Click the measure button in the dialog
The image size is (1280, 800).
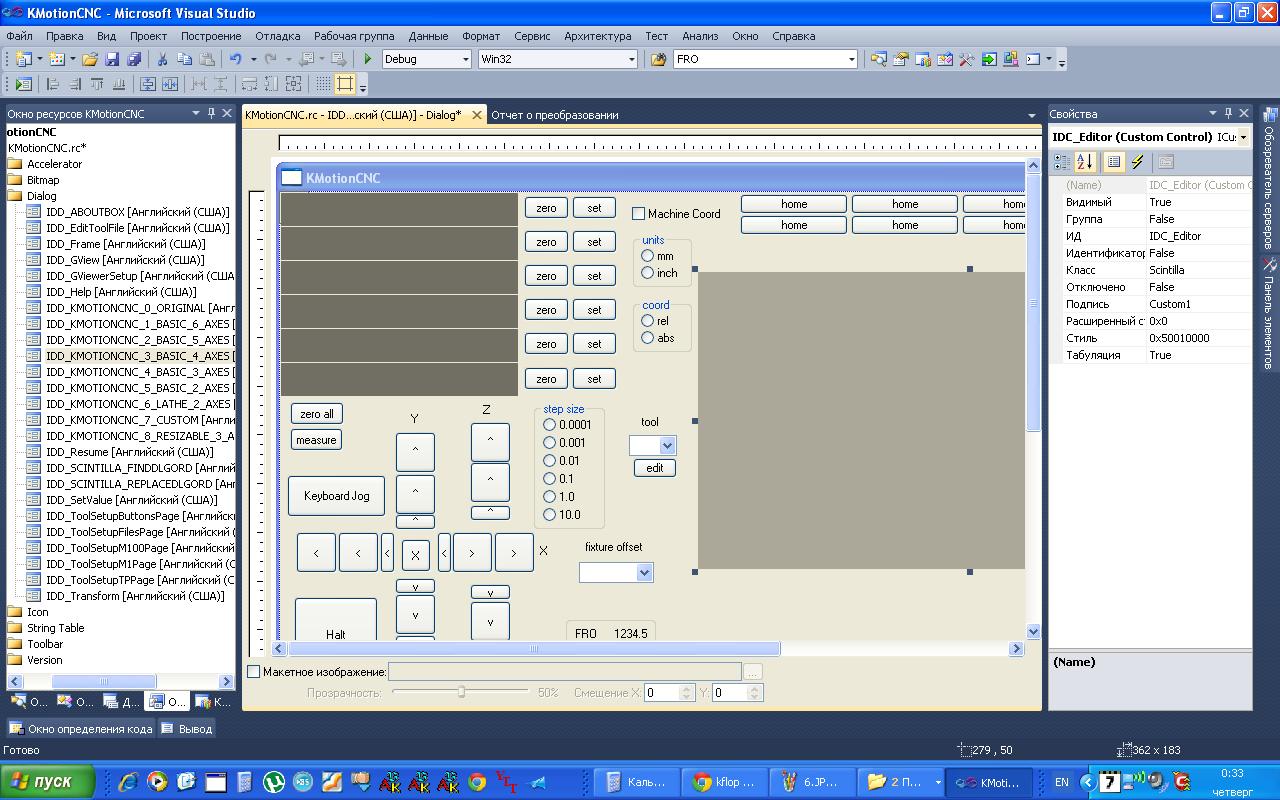(x=317, y=440)
